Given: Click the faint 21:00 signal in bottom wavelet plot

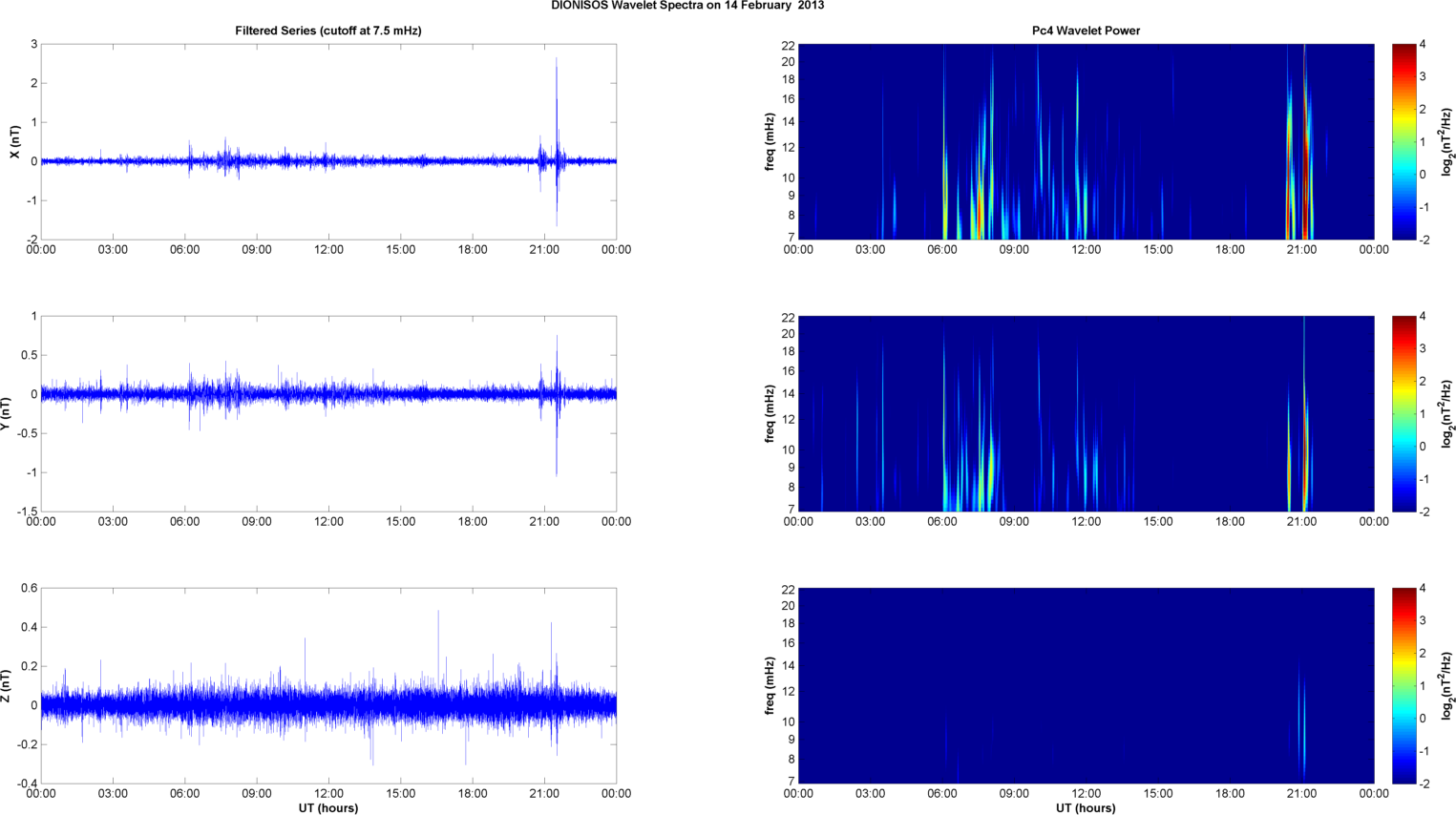Looking at the screenshot, I should (x=1302, y=725).
